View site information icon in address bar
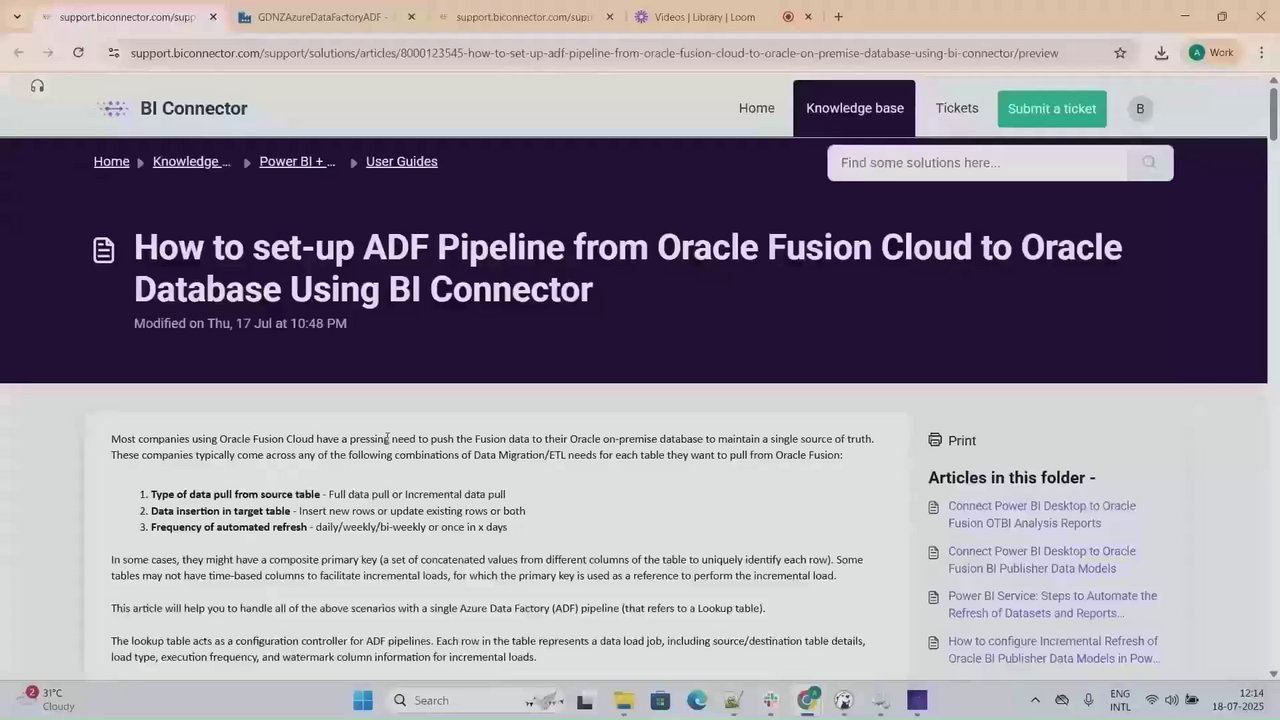 [113, 53]
